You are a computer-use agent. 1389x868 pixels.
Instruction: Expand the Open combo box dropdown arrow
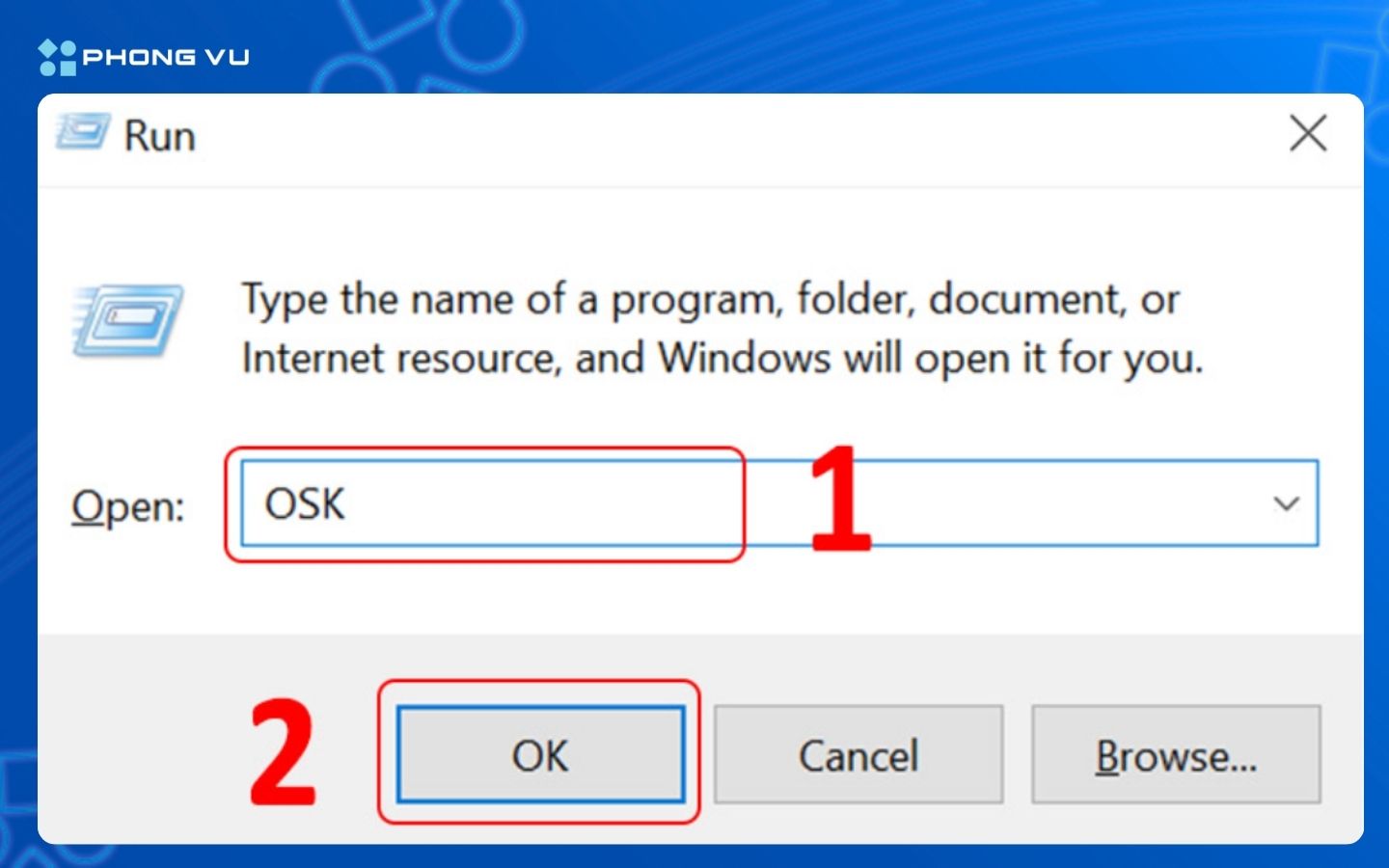pos(1286,503)
